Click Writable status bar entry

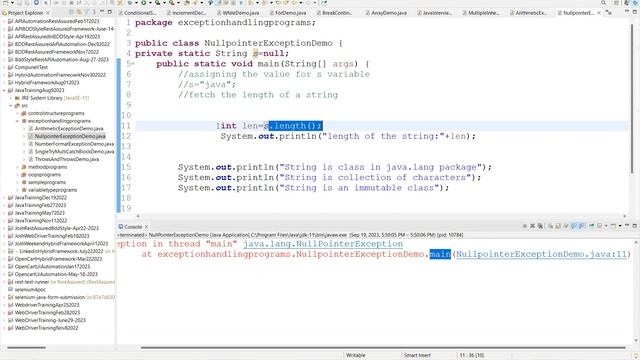pos(356,355)
